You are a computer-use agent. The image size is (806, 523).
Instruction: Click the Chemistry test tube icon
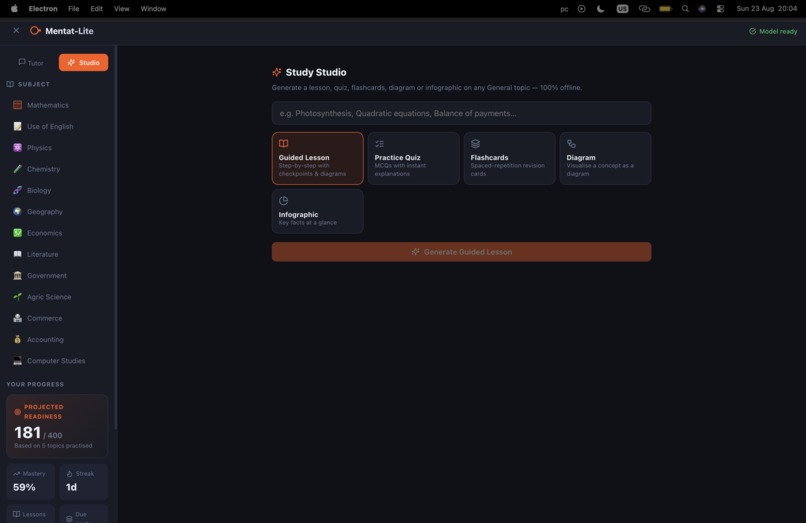click(17, 169)
